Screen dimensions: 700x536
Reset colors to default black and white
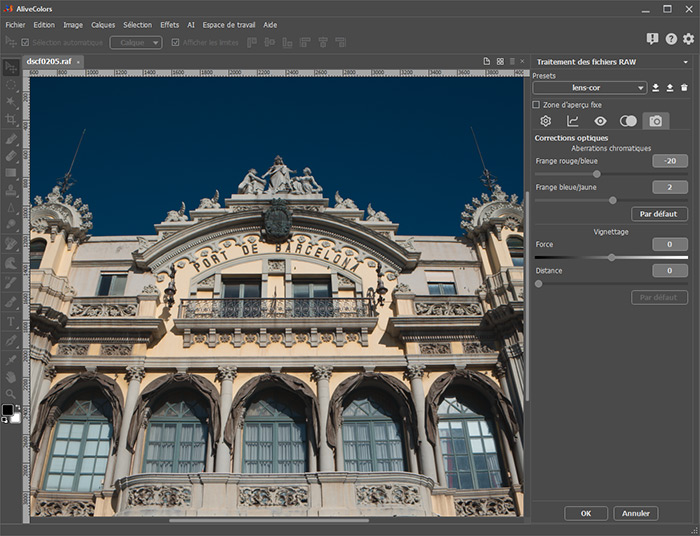[x=5, y=420]
